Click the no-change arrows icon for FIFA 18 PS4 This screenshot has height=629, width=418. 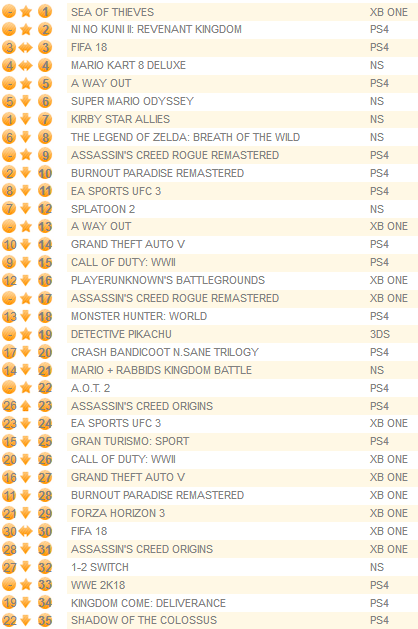(x=26, y=47)
